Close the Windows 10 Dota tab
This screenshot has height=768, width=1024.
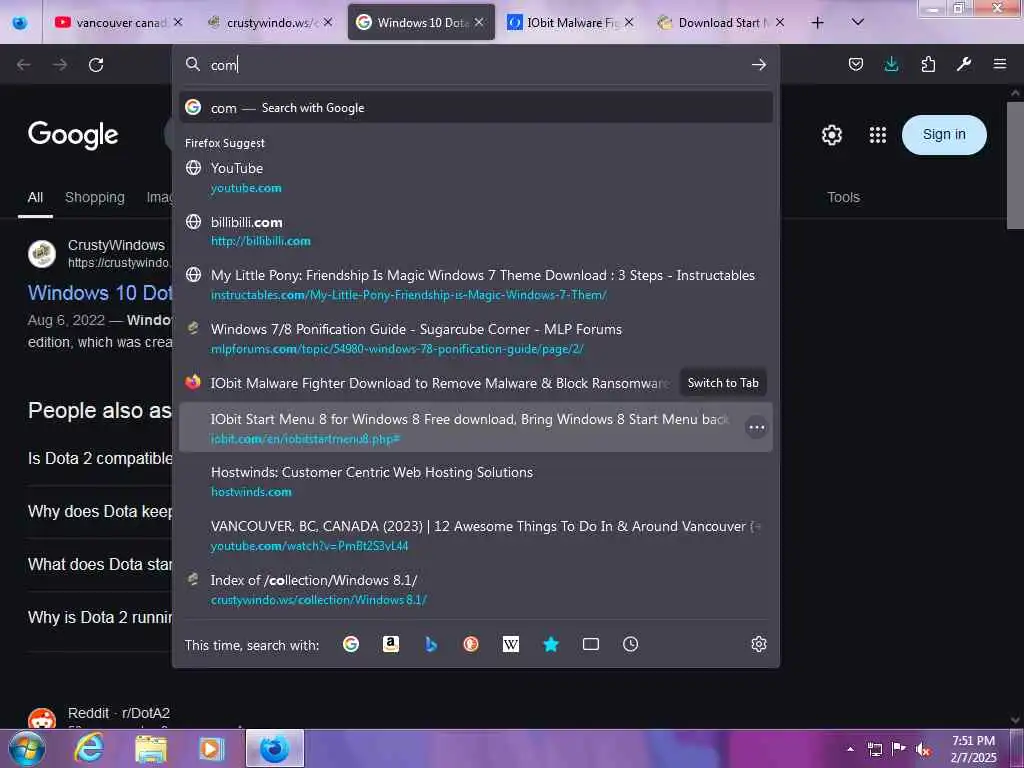pyautogui.click(x=479, y=22)
